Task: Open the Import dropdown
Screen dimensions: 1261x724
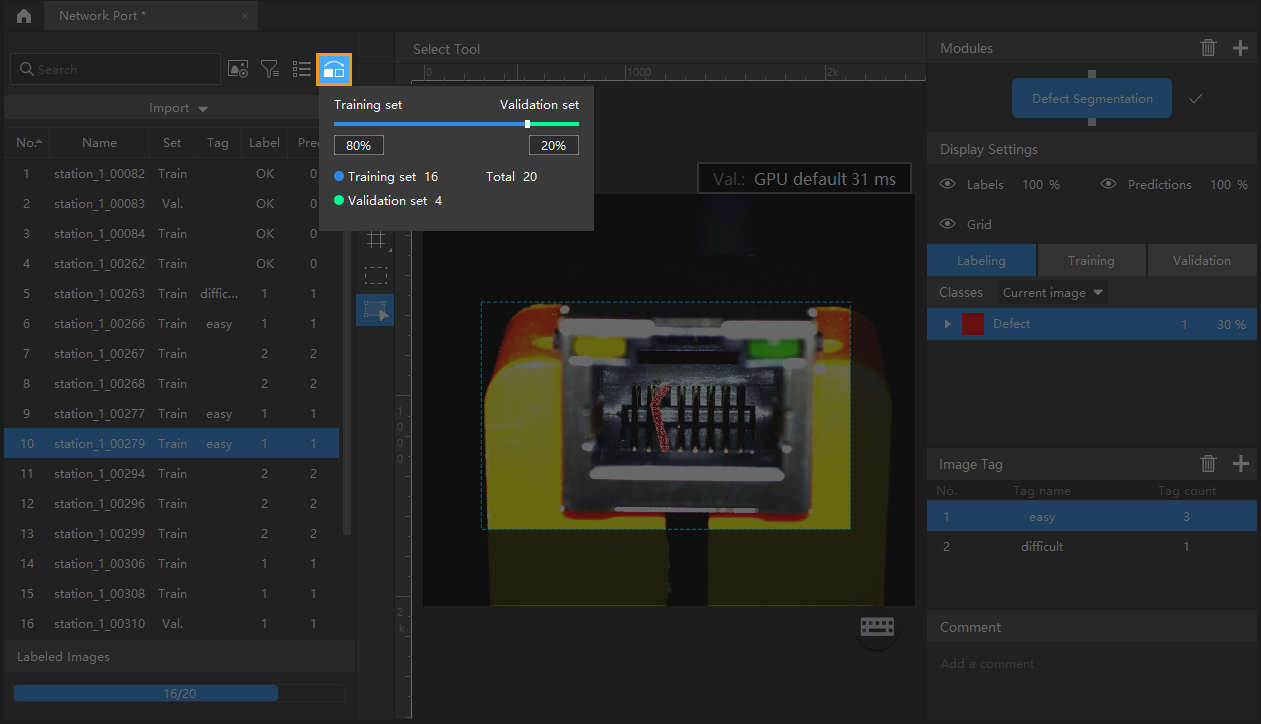Action: (x=177, y=108)
